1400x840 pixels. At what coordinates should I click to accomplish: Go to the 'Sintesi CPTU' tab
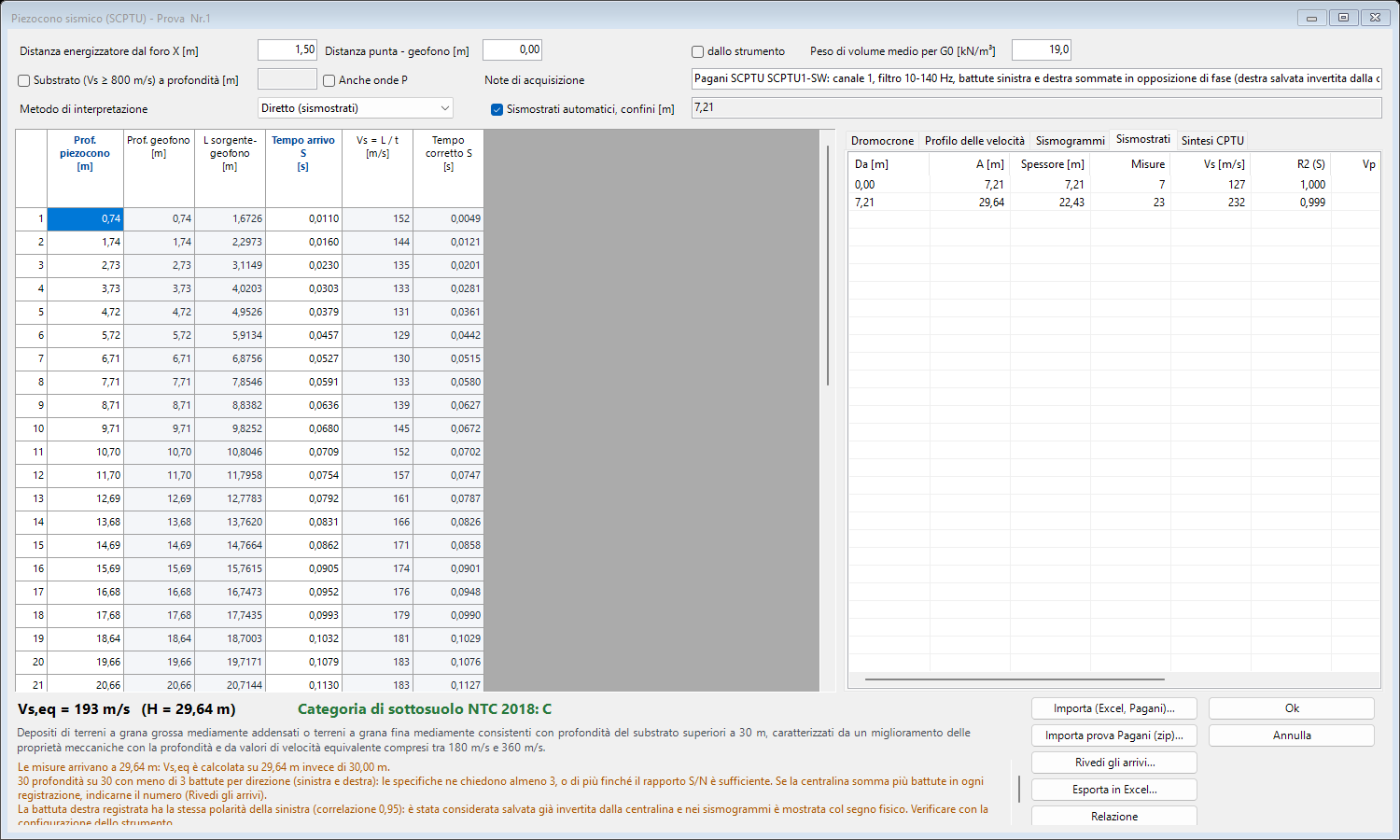pos(1212,140)
